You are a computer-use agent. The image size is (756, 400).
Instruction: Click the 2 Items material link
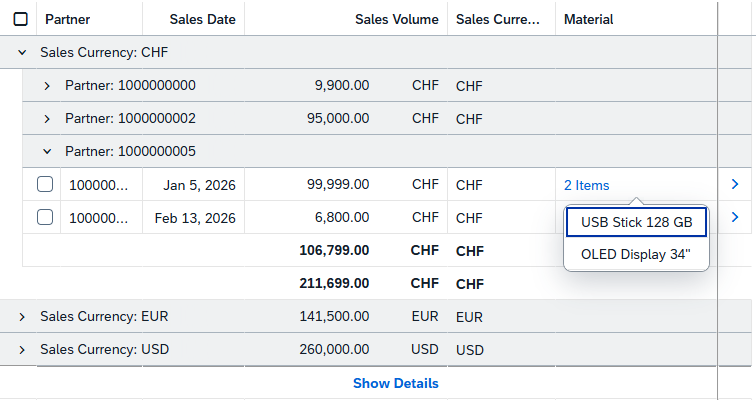coord(586,185)
